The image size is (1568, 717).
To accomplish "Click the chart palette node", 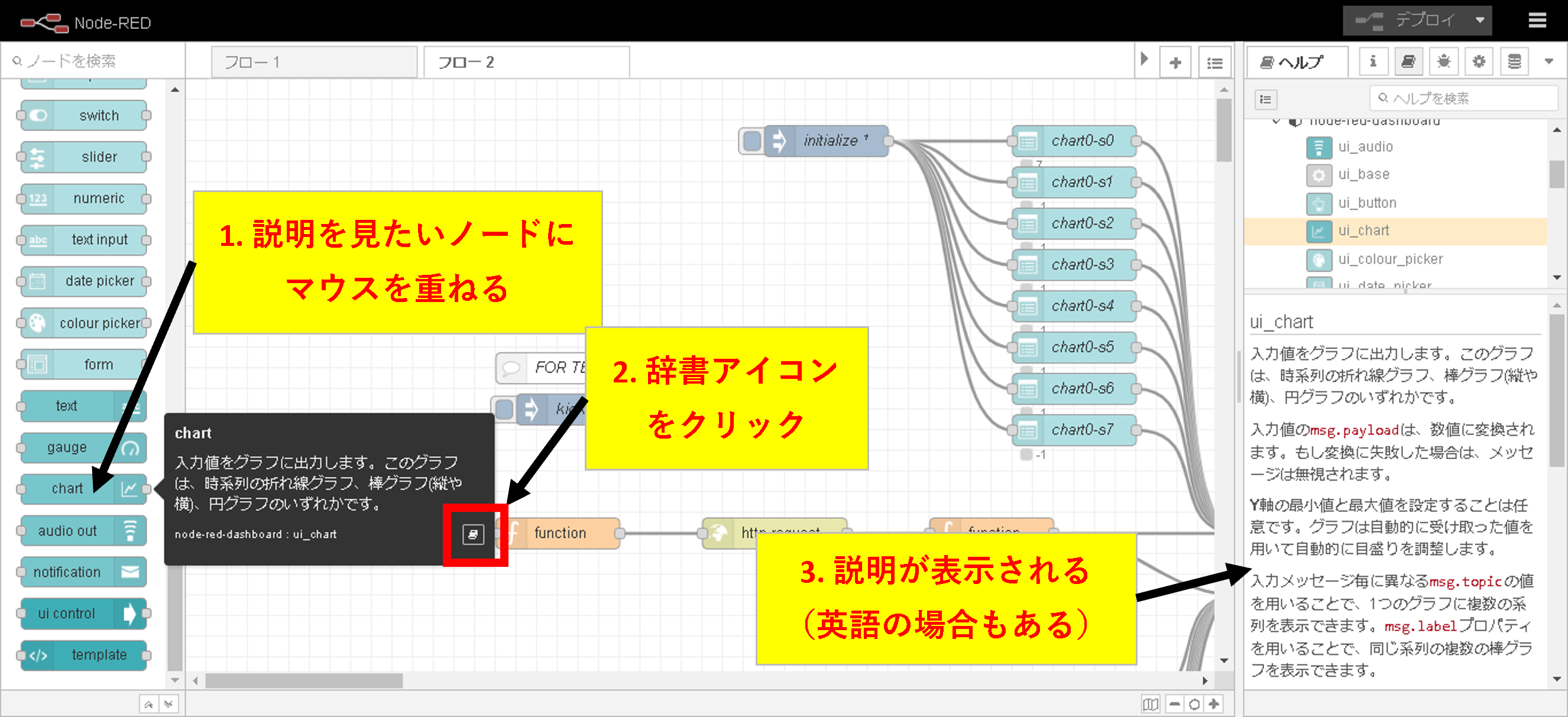I will [84, 489].
